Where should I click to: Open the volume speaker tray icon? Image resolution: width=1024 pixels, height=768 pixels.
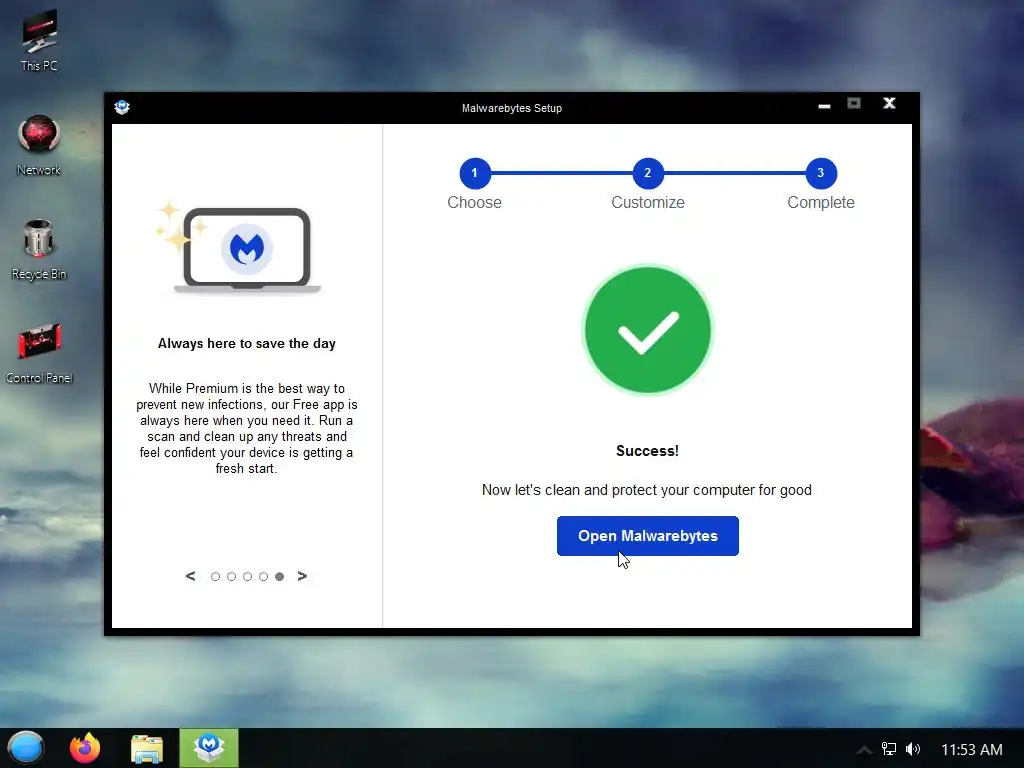click(x=913, y=749)
